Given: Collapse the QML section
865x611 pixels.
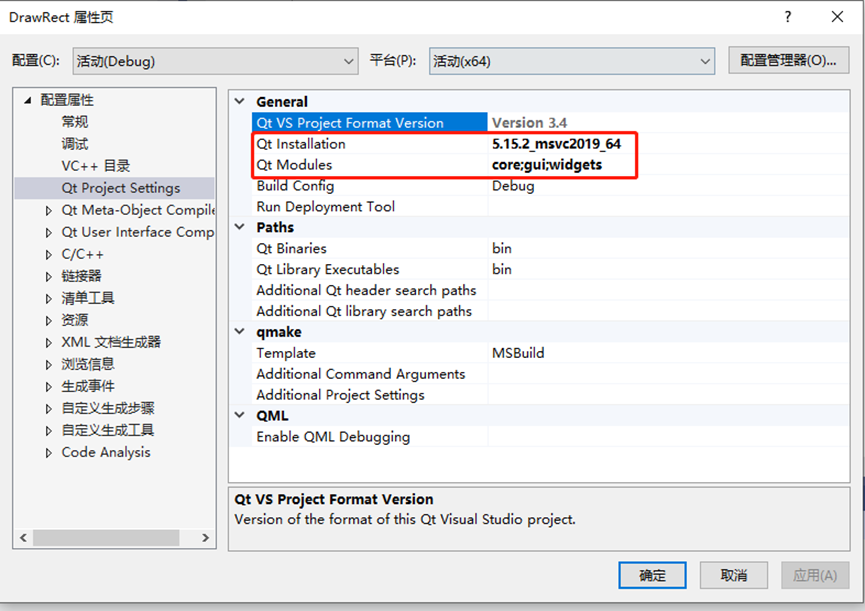Looking at the screenshot, I should point(239,415).
